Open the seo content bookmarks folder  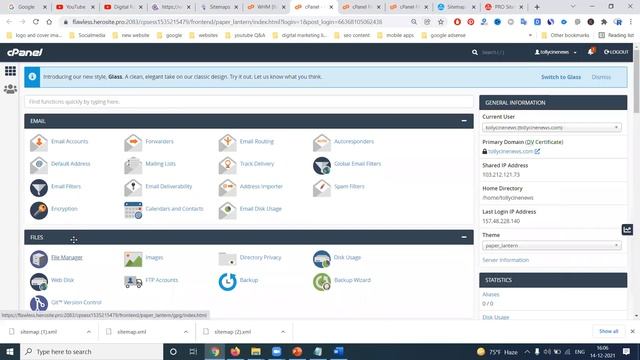(352, 36)
